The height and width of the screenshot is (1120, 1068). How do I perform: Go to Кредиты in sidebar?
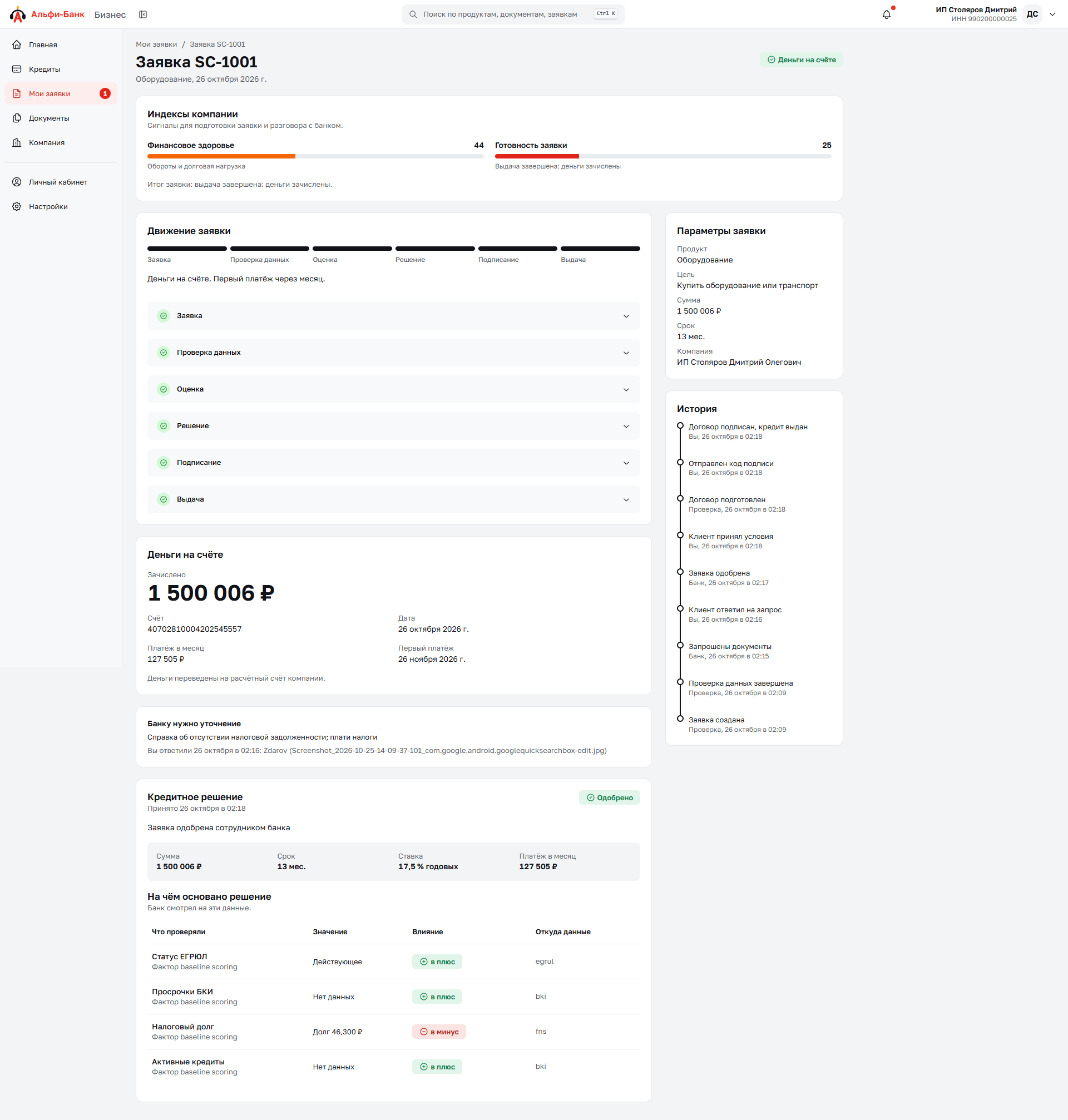pos(61,69)
